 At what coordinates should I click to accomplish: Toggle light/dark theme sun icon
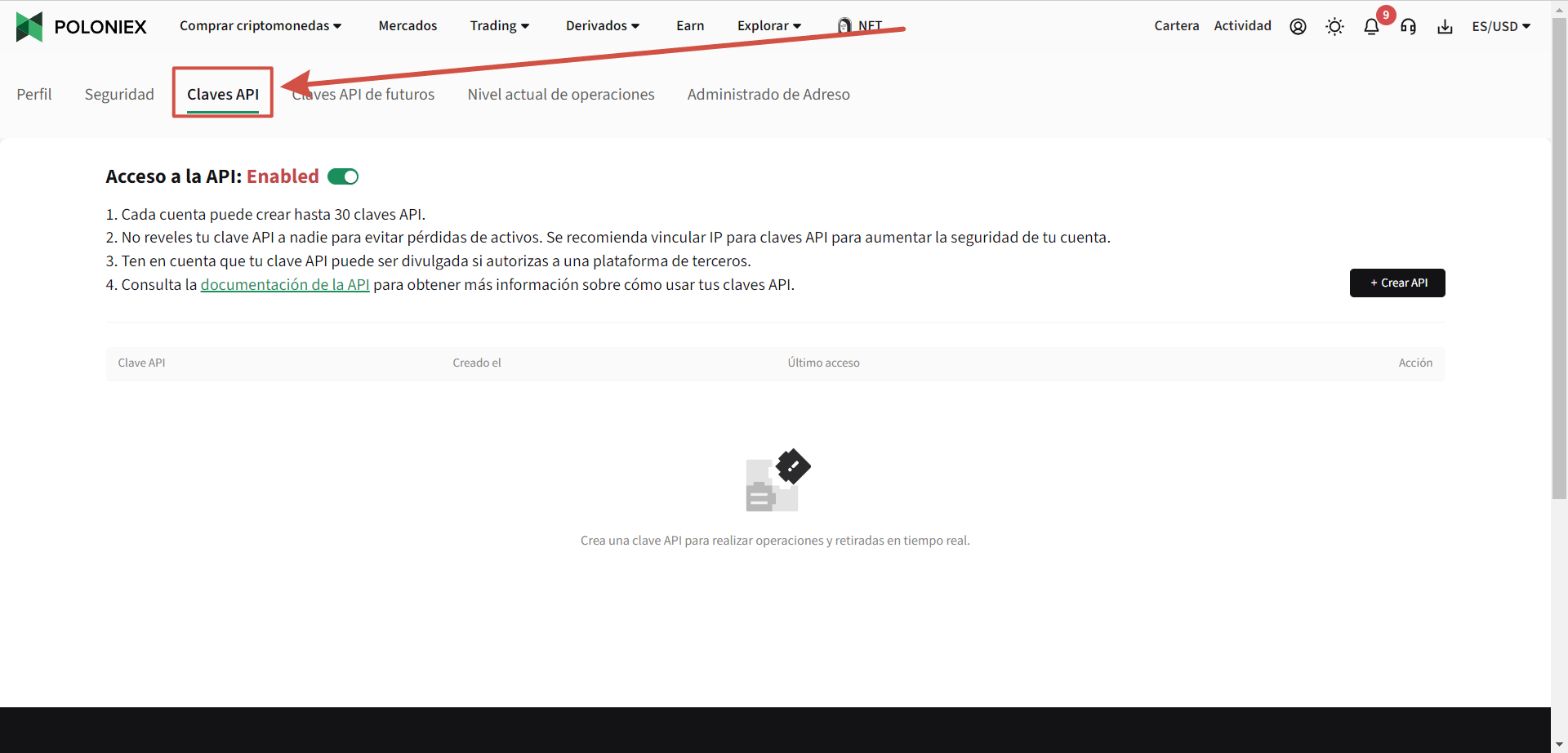(x=1334, y=26)
